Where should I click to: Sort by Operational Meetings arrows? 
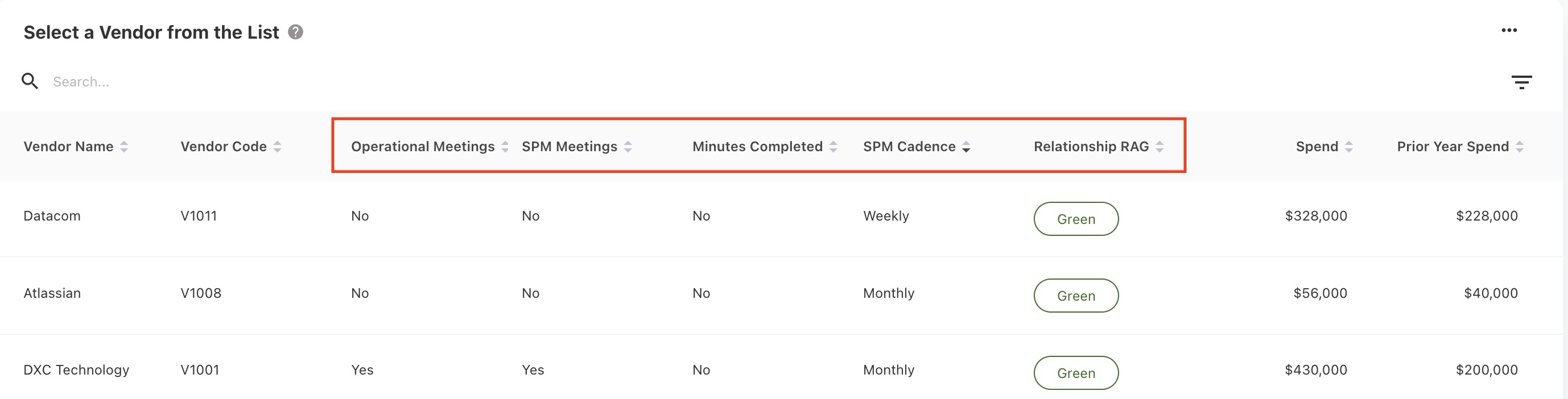tap(505, 147)
